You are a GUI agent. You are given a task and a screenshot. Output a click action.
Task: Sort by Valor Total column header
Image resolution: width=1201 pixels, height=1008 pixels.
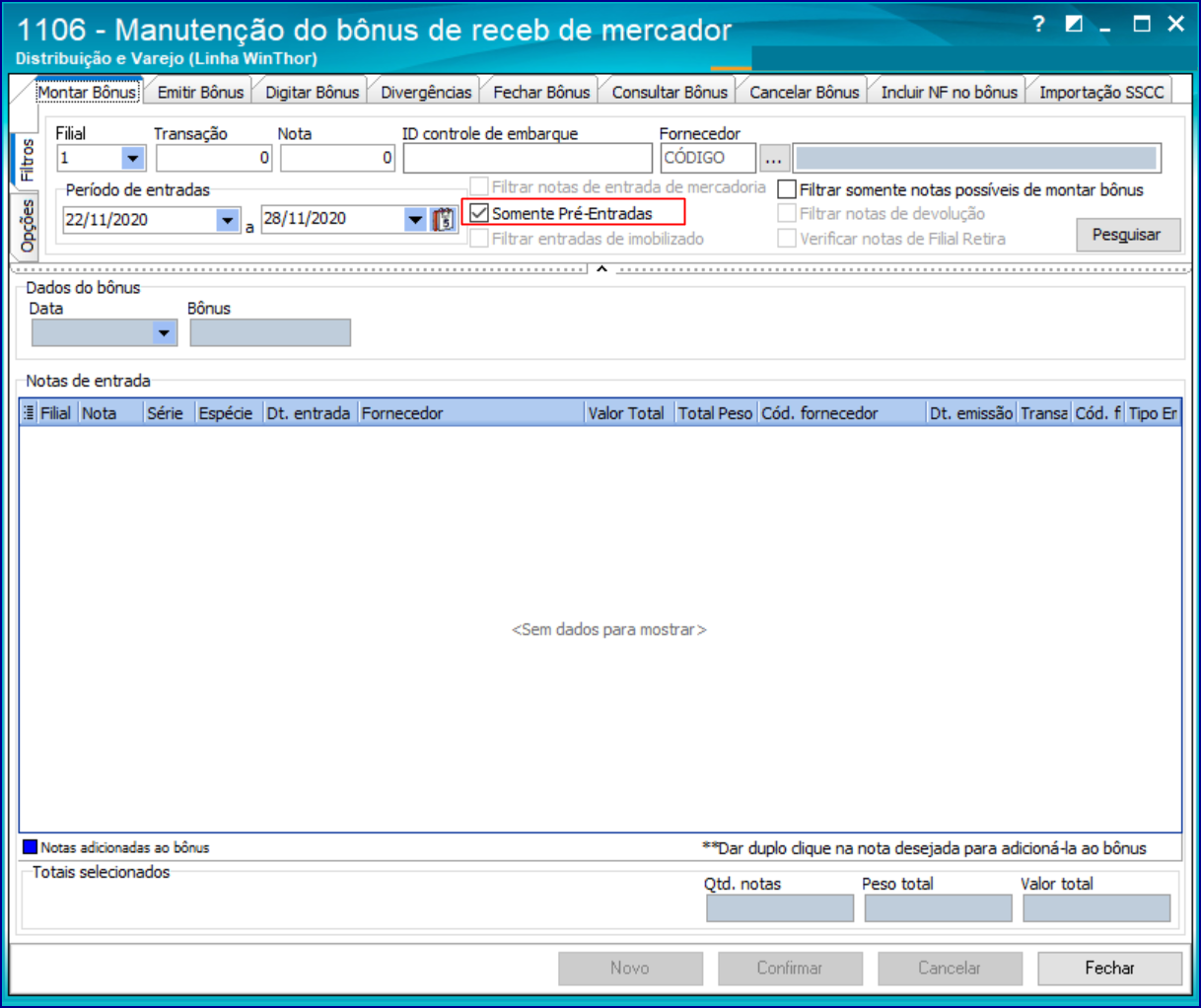(x=630, y=413)
